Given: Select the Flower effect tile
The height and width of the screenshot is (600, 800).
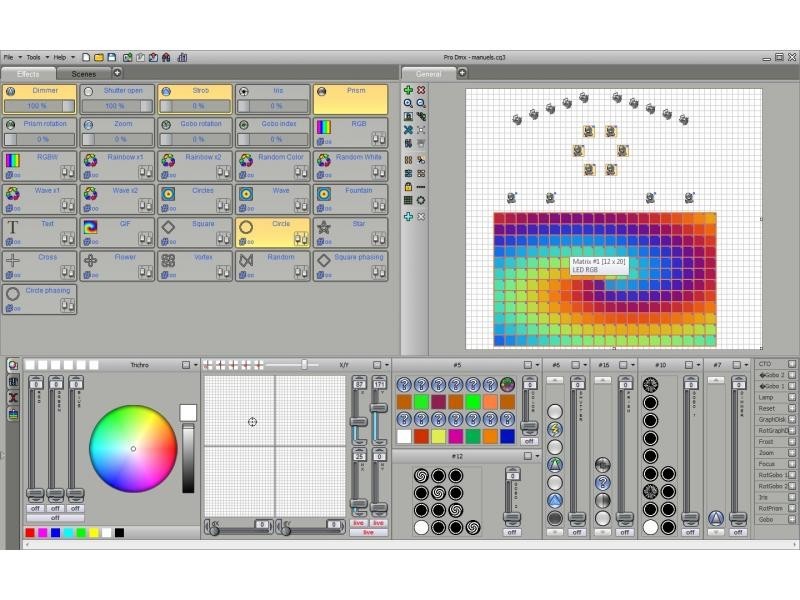Looking at the screenshot, I should click(x=117, y=266).
